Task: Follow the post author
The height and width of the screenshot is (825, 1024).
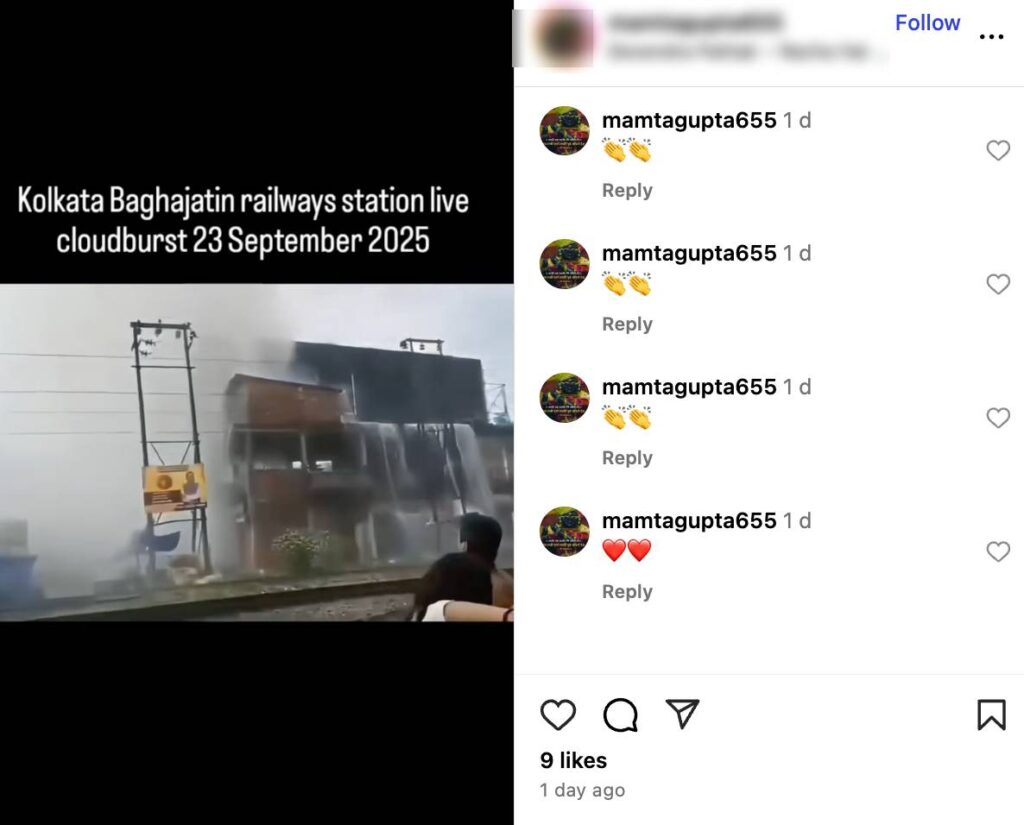Action: click(x=927, y=23)
